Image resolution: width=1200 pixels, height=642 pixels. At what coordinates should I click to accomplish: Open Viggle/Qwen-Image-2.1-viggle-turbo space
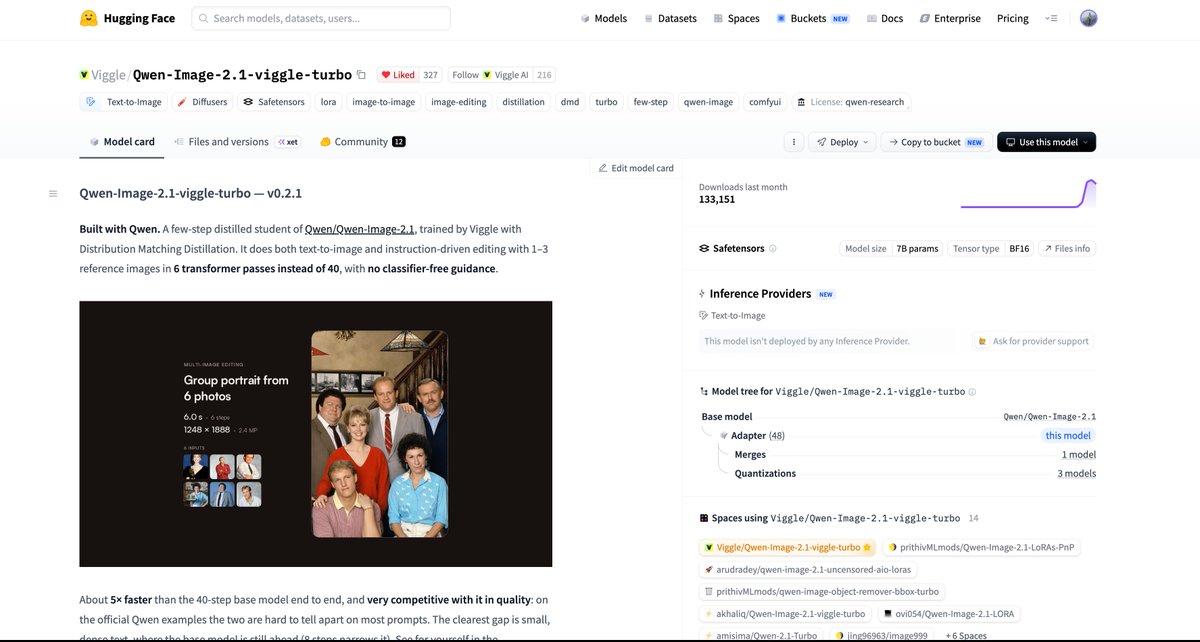tap(788, 547)
